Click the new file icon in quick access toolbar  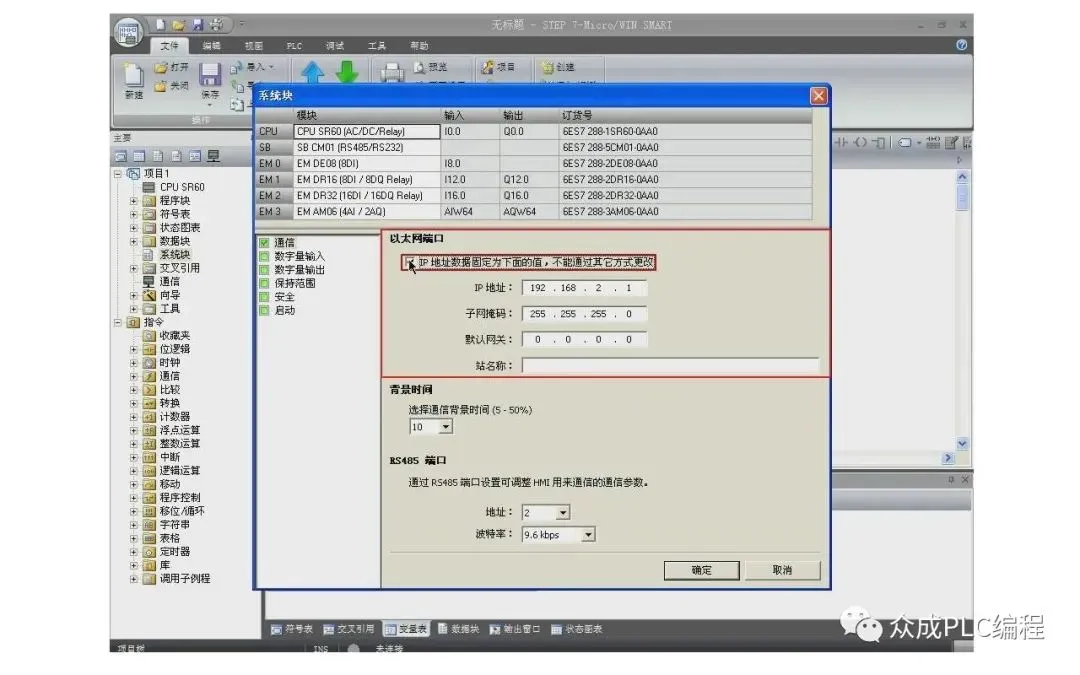[160, 25]
